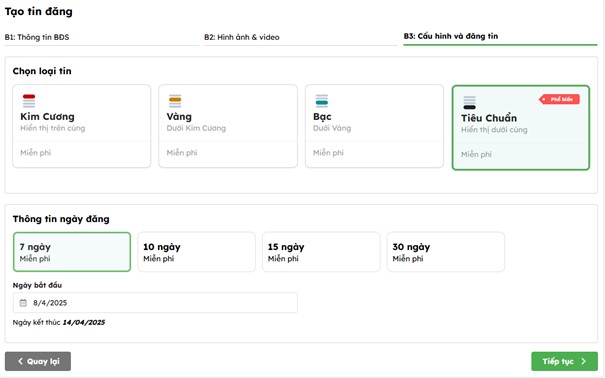The width and height of the screenshot is (605, 378).
Task: Click the right arrow on Tiếp tục
Action: pos(583,361)
